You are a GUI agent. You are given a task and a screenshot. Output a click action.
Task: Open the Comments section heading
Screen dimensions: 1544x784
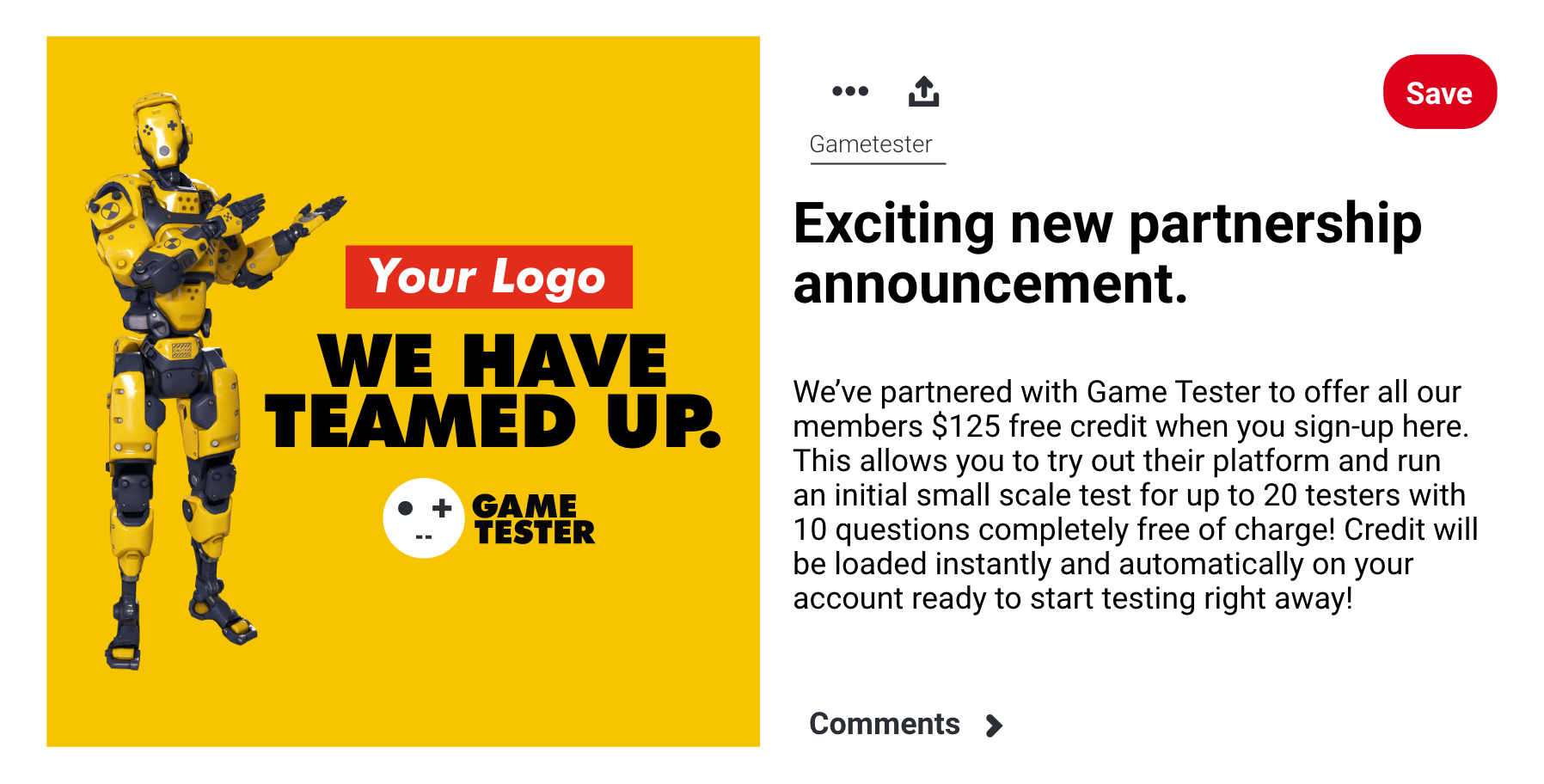[x=885, y=724]
